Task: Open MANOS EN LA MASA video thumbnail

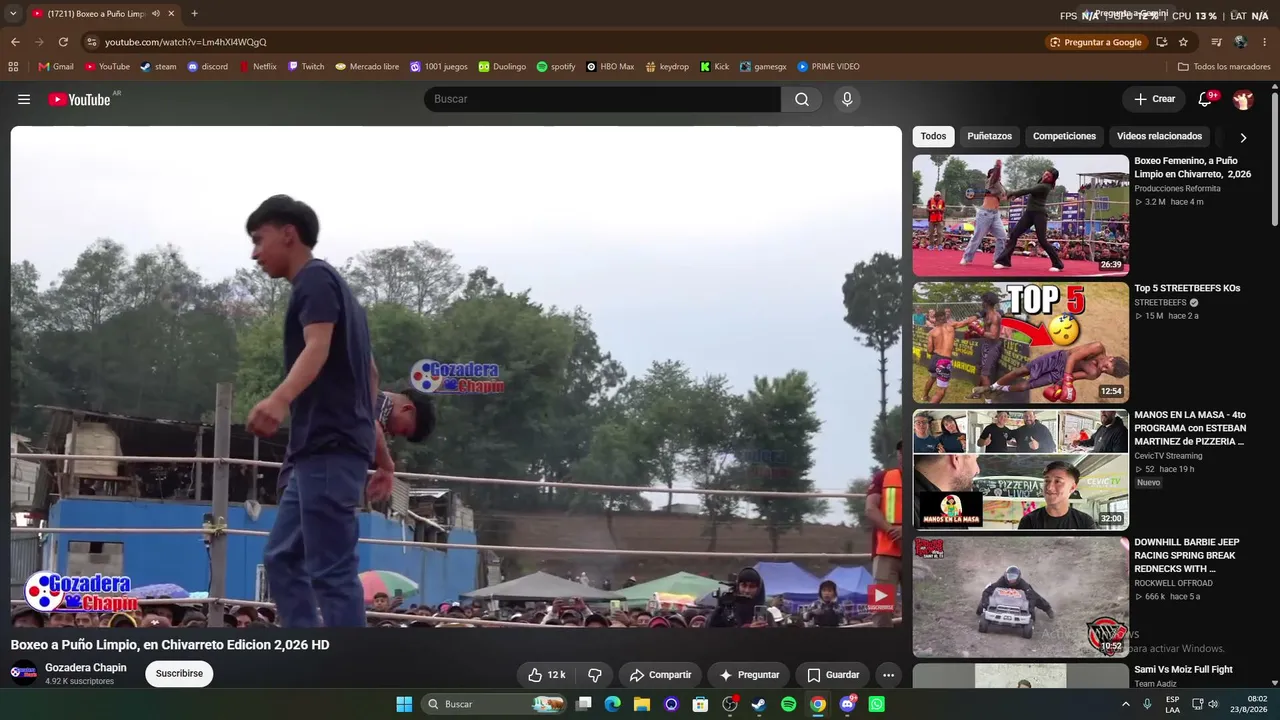Action: [1021, 470]
